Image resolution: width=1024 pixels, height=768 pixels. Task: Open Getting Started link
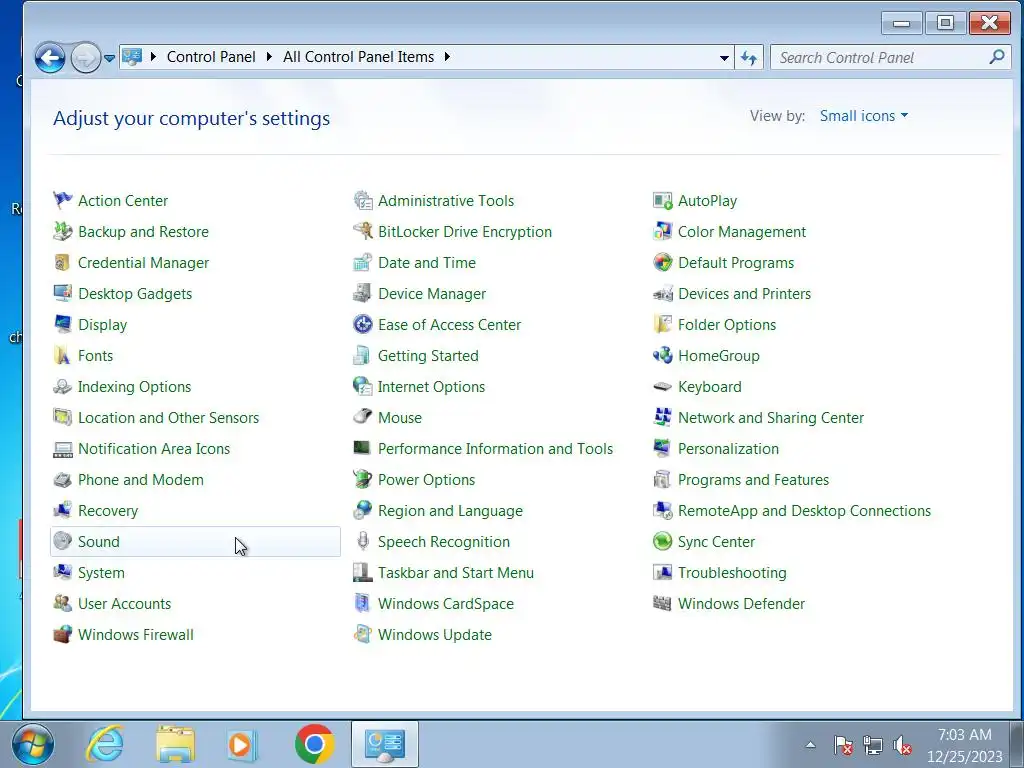428,355
